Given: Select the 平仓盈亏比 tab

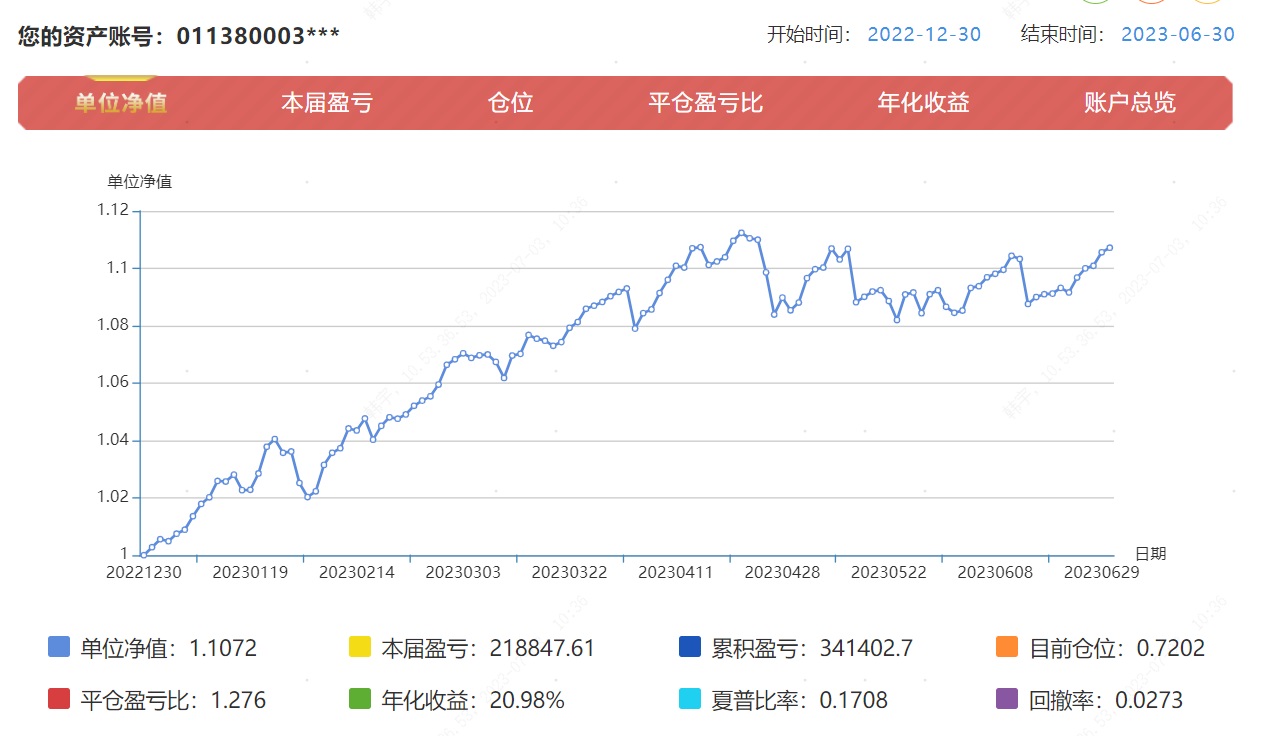Looking at the screenshot, I should (x=705, y=103).
